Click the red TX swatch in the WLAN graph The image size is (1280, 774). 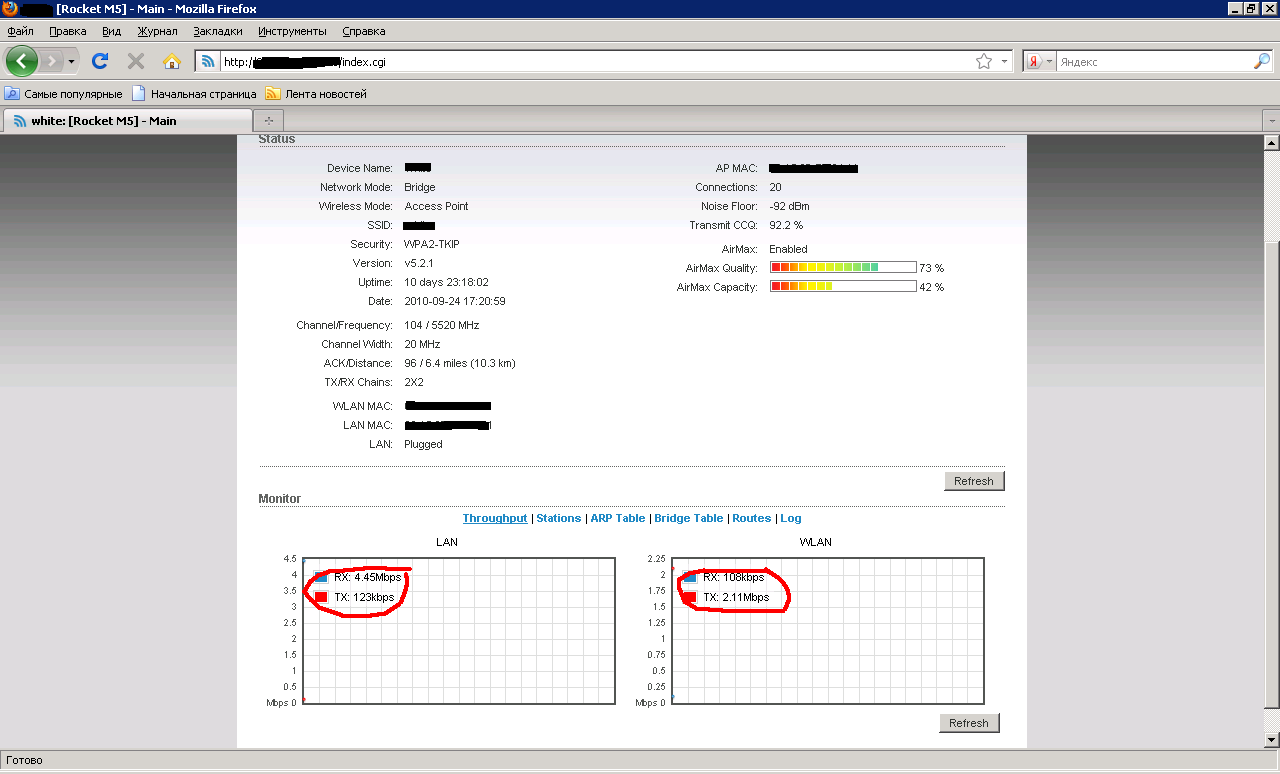(x=690, y=597)
